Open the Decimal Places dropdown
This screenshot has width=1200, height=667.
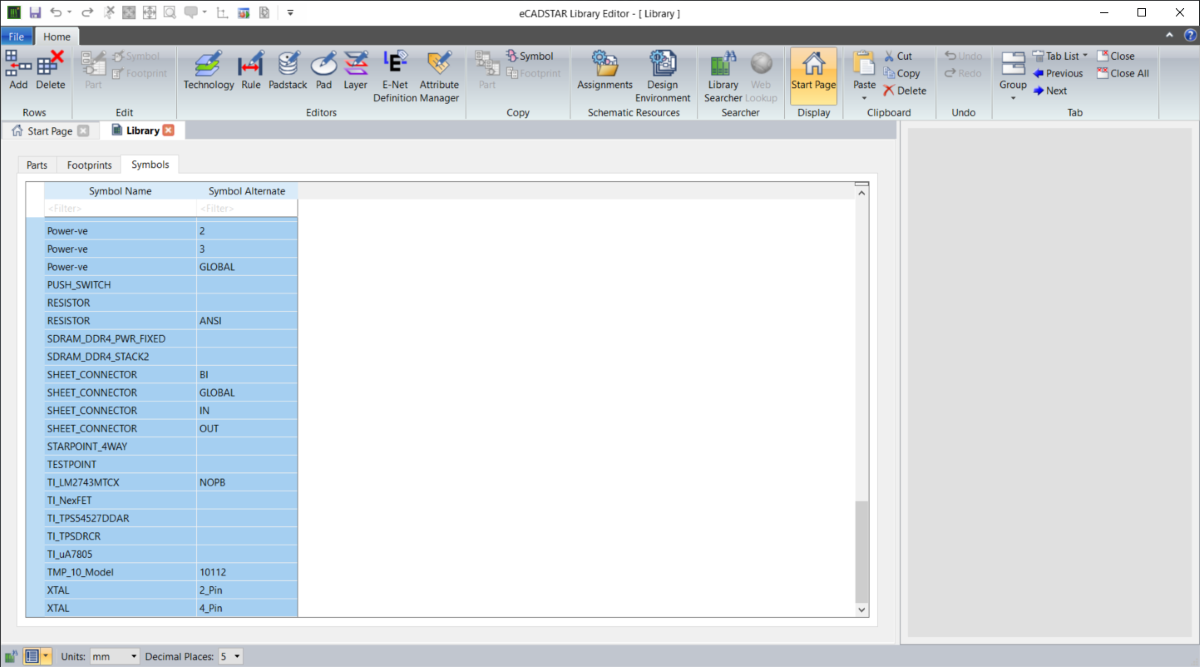tap(230, 656)
